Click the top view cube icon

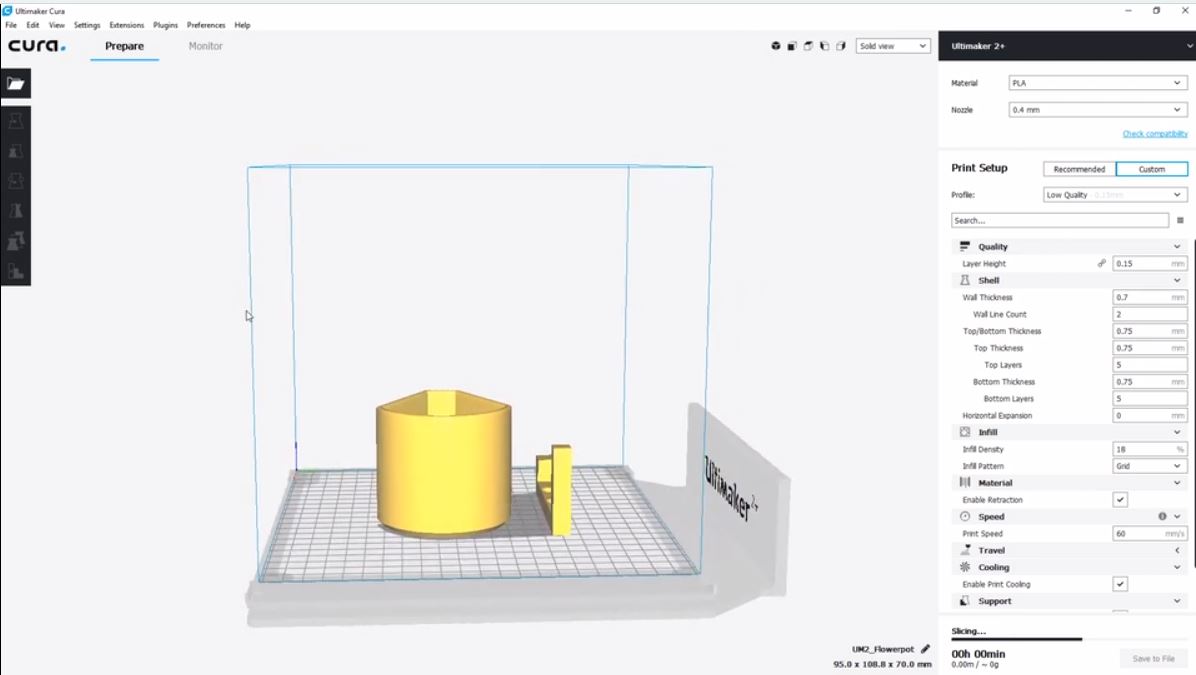coord(808,46)
